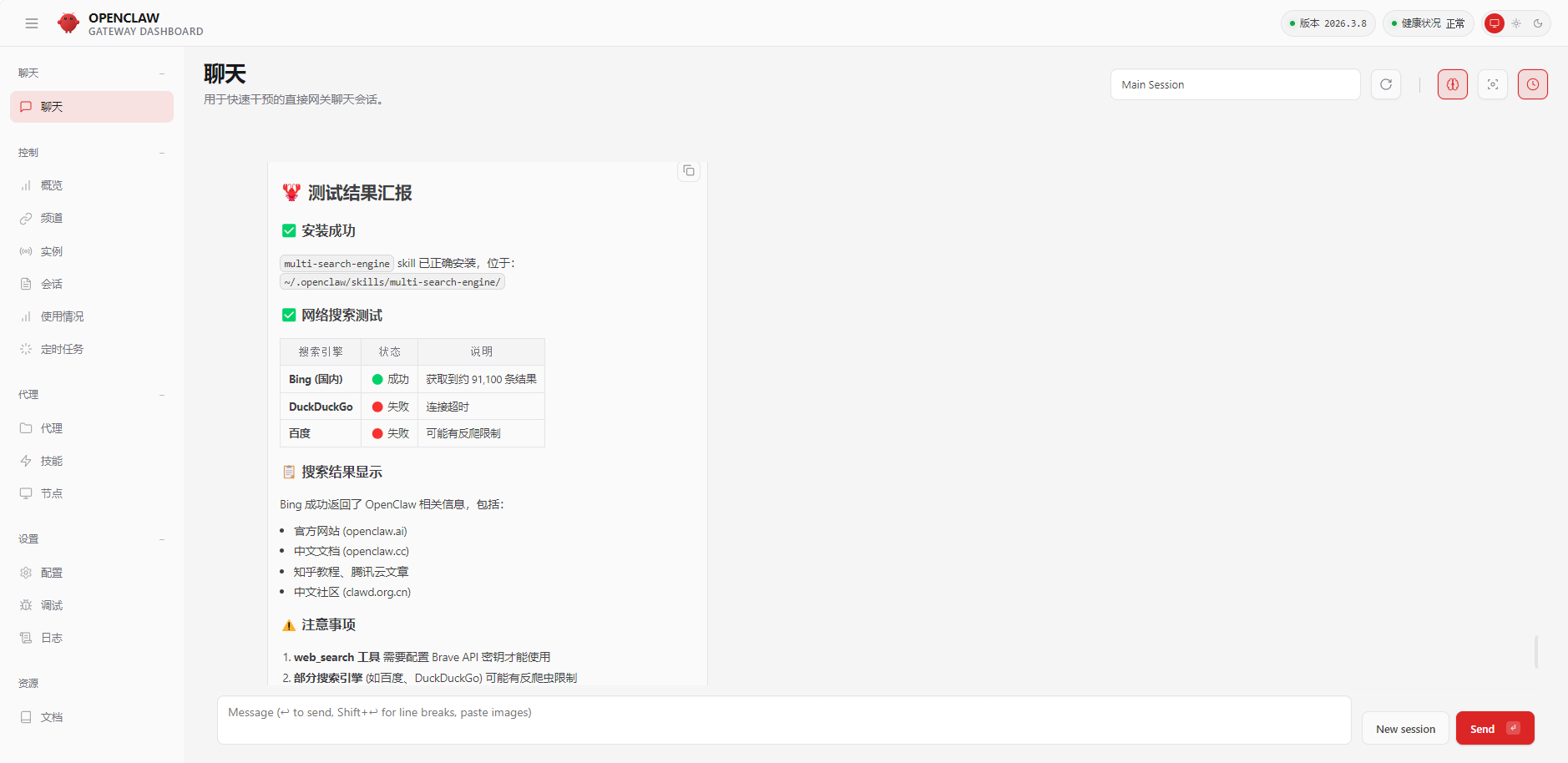Click the hamburger menu to collapse sidebar
1568x763 pixels.
32,23
